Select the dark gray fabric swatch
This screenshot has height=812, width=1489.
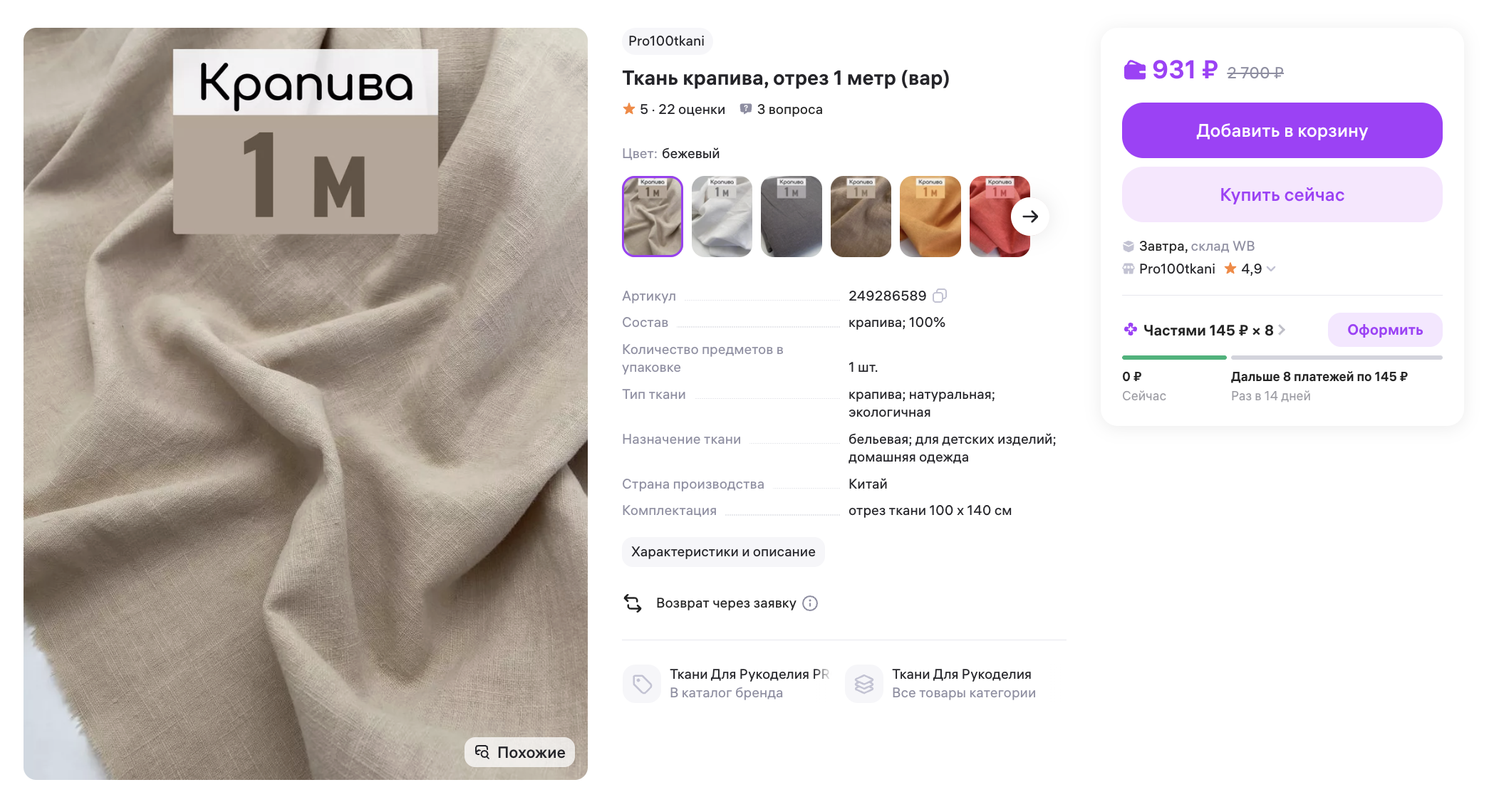pos(791,217)
